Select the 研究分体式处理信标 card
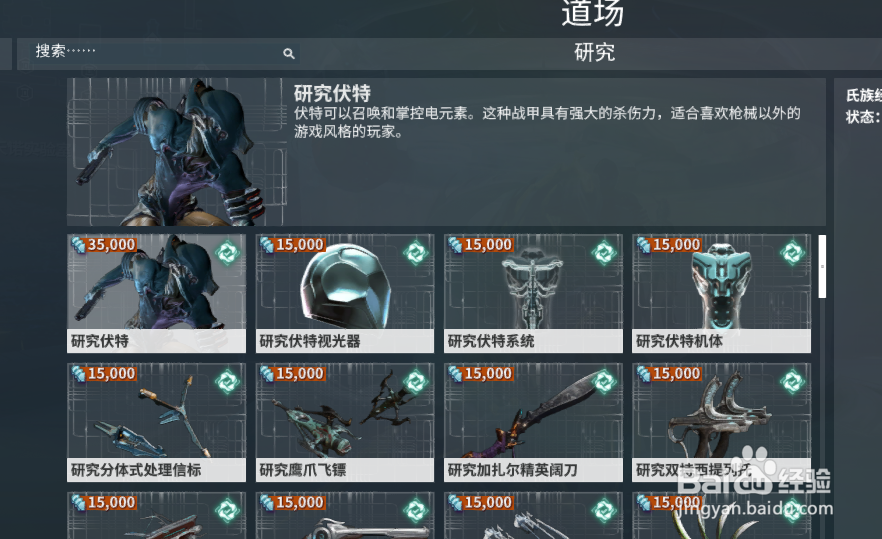 156,423
